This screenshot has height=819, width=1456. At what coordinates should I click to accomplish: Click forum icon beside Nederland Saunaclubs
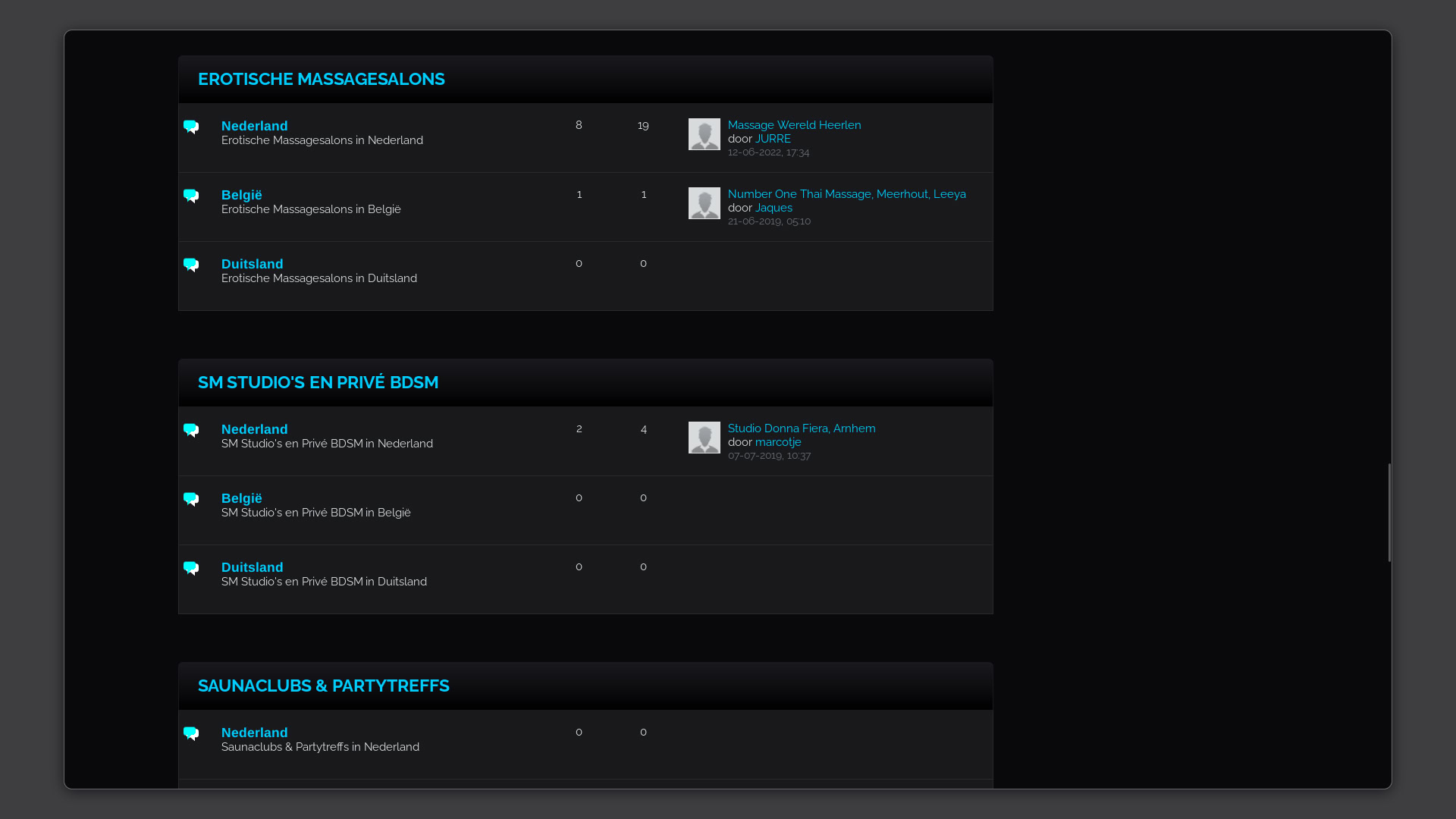[x=191, y=733]
